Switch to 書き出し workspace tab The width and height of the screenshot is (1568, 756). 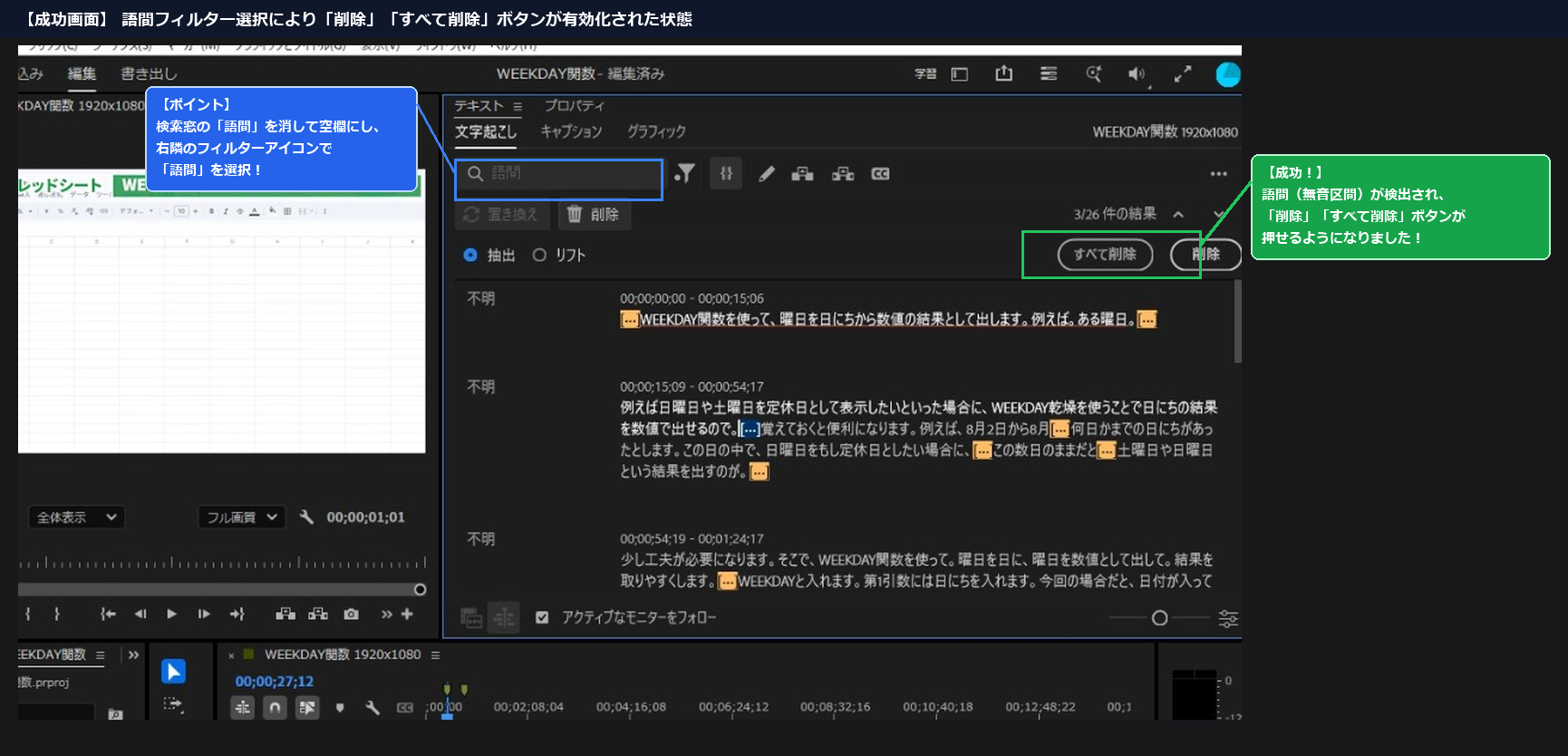pos(149,74)
